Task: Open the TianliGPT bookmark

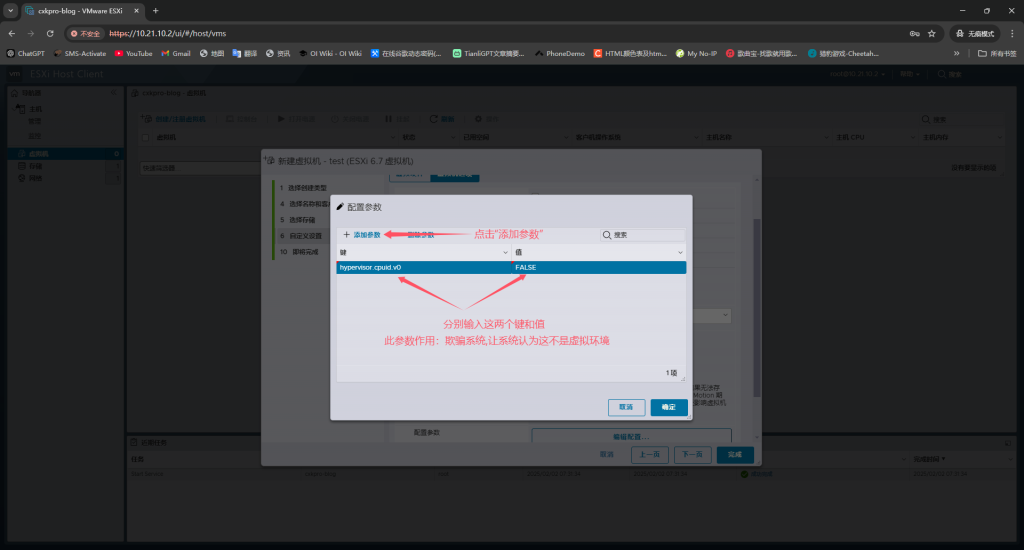Action: pyautogui.click(x=488, y=54)
